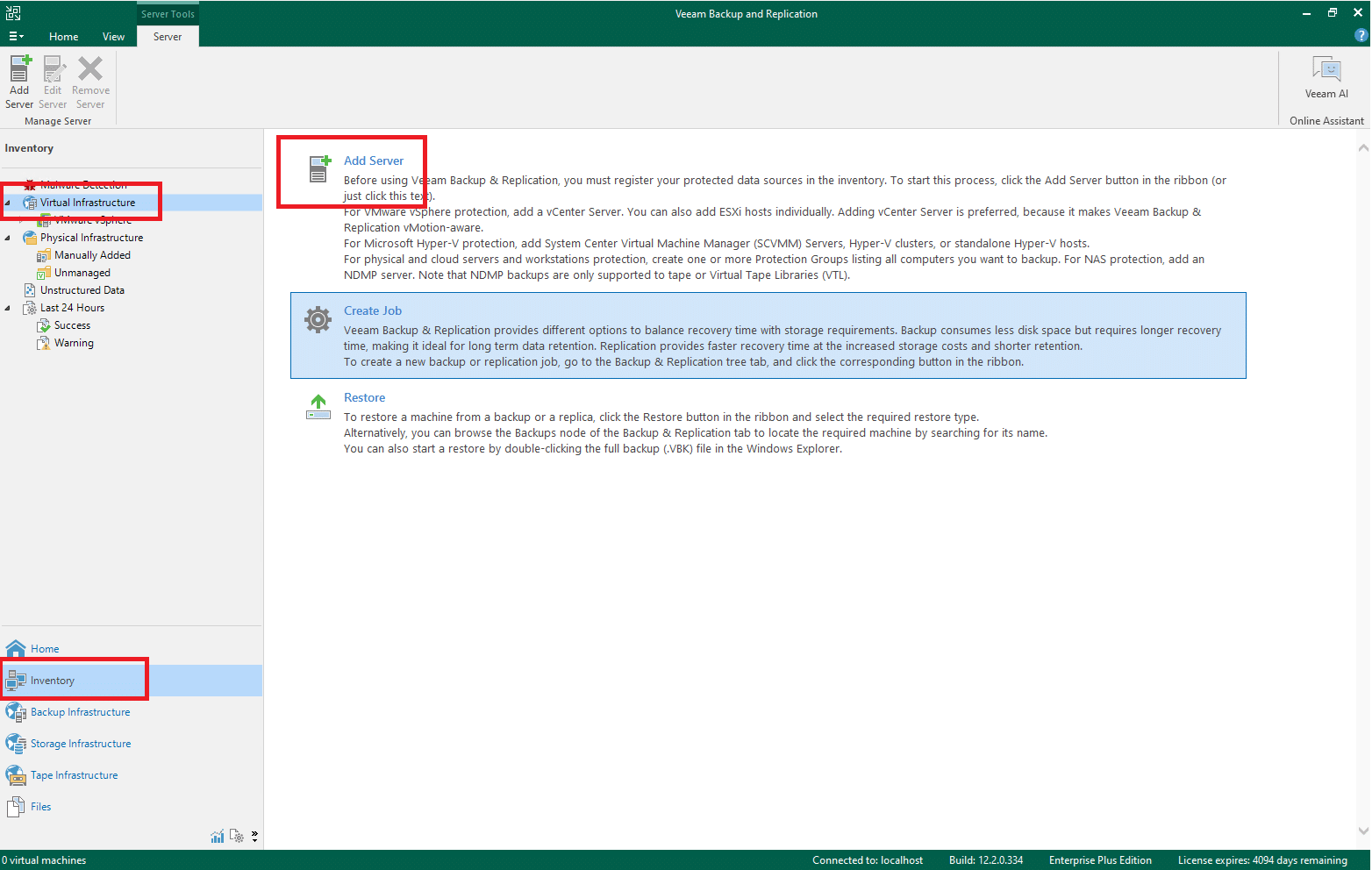The image size is (1372, 870).
Task: Select the Virtual Infrastructure tree node
Action: pos(88,203)
